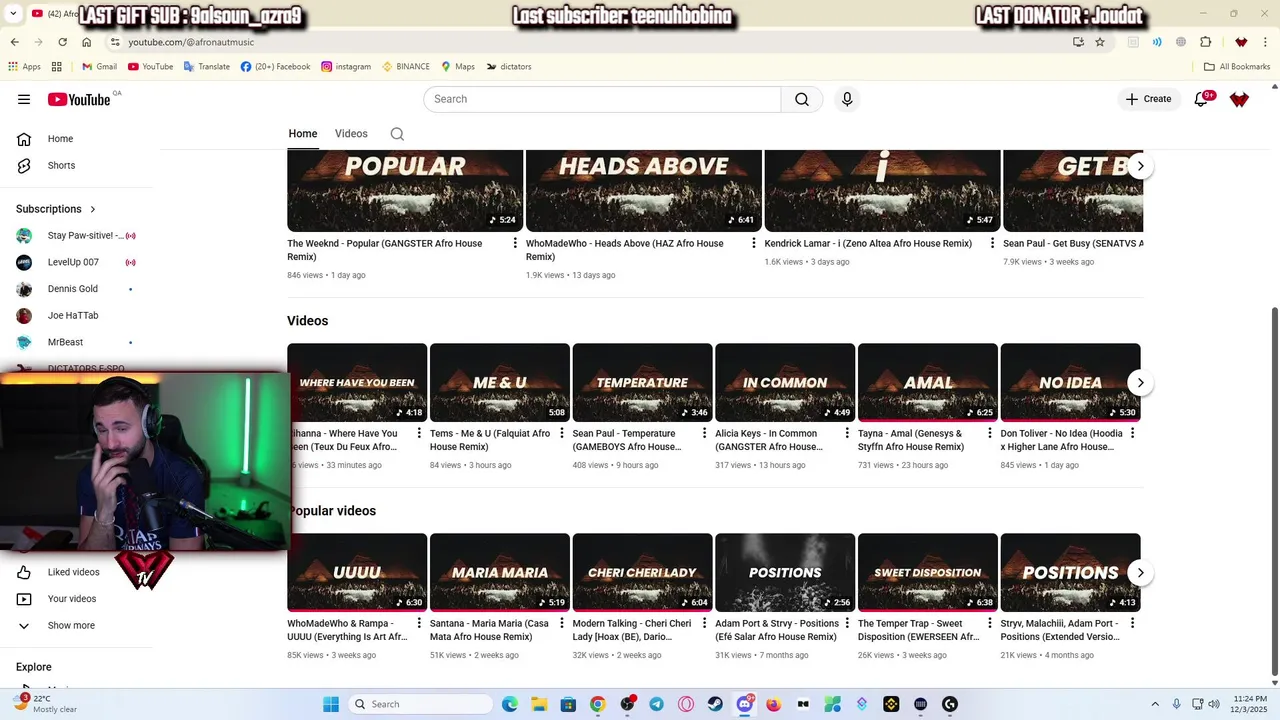Open options for WhoMadeWho Heads Above video
The image size is (1280, 720).
coord(754,243)
